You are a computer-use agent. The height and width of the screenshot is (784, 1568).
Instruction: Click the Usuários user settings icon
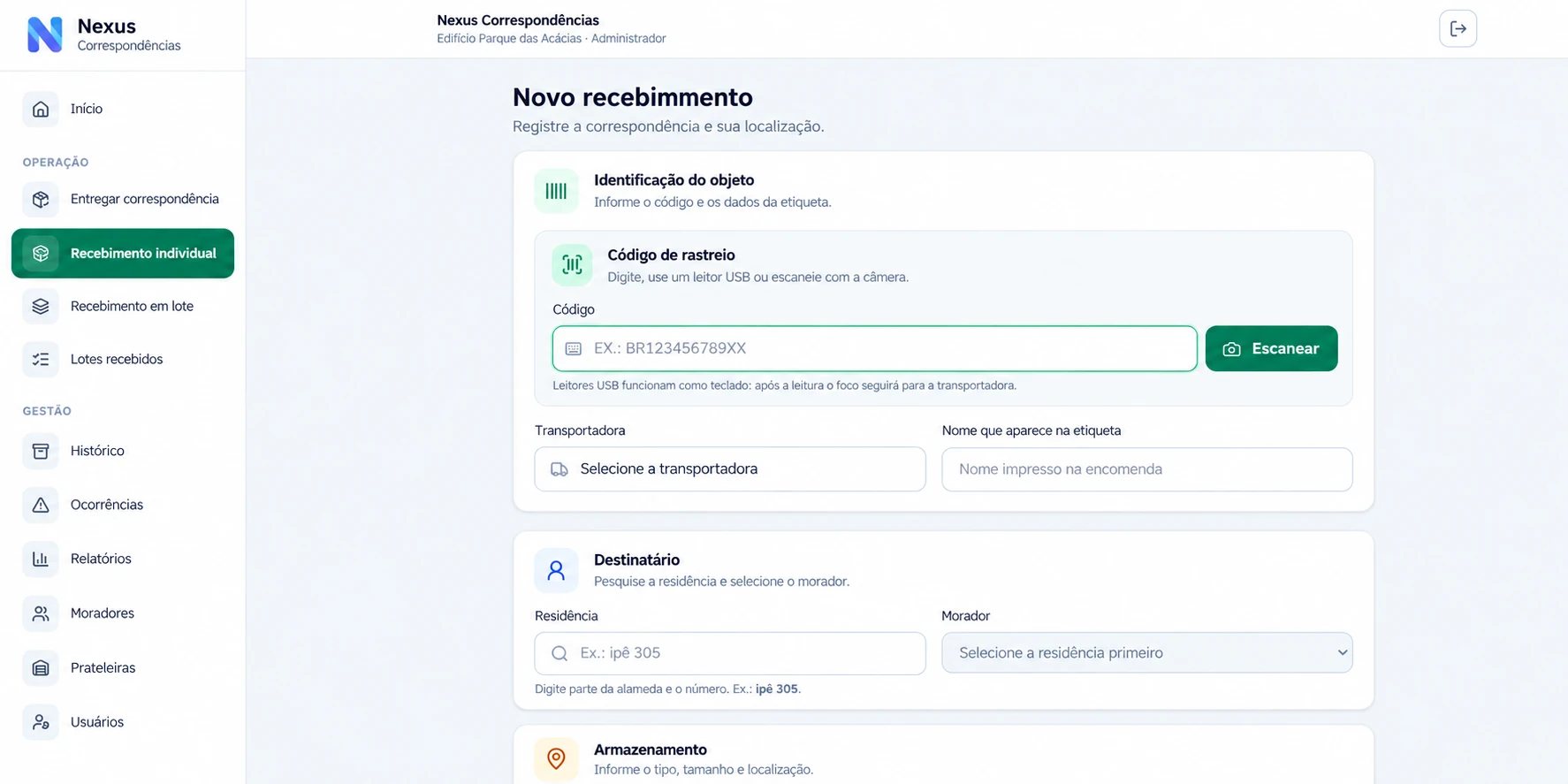click(41, 722)
